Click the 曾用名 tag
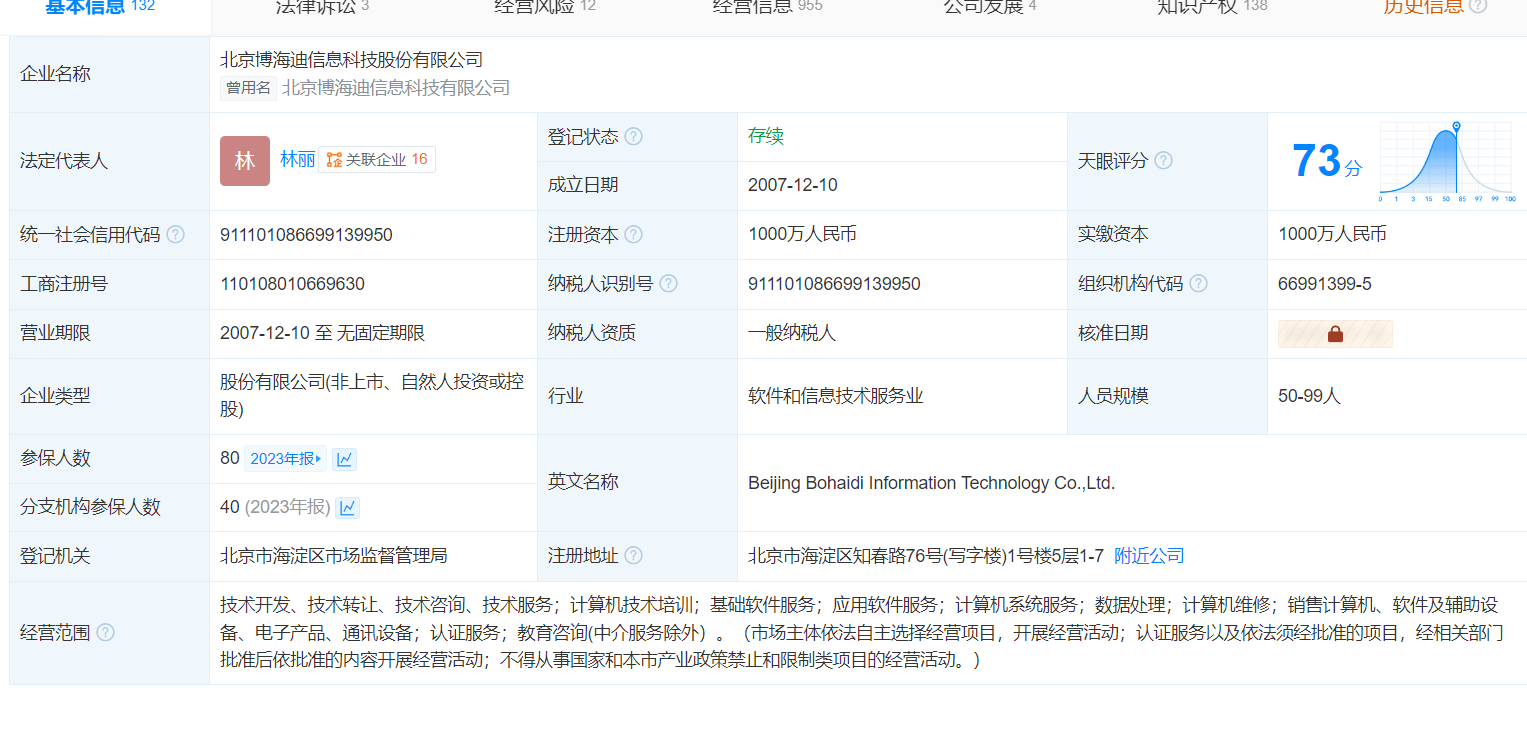 [x=248, y=88]
